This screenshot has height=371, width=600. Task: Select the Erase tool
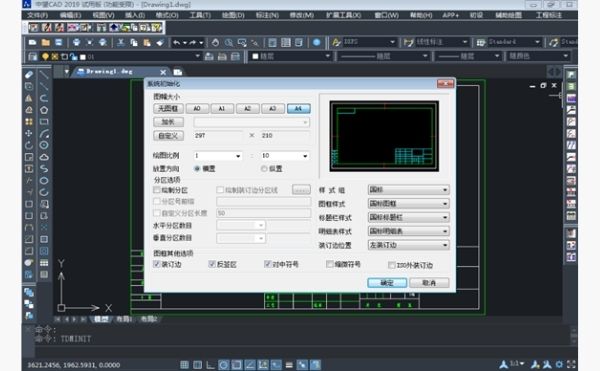click(x=29, y=75)
